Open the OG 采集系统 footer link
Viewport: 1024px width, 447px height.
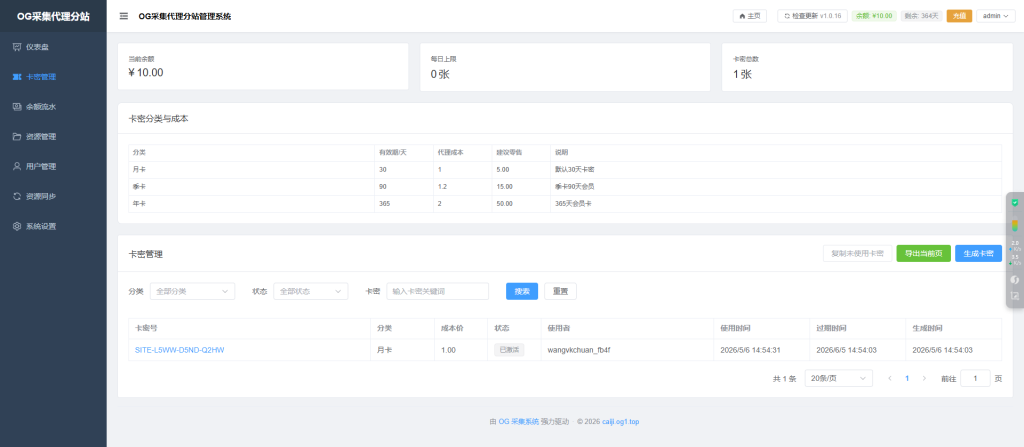pyautogui.click(x=519, y=422)
